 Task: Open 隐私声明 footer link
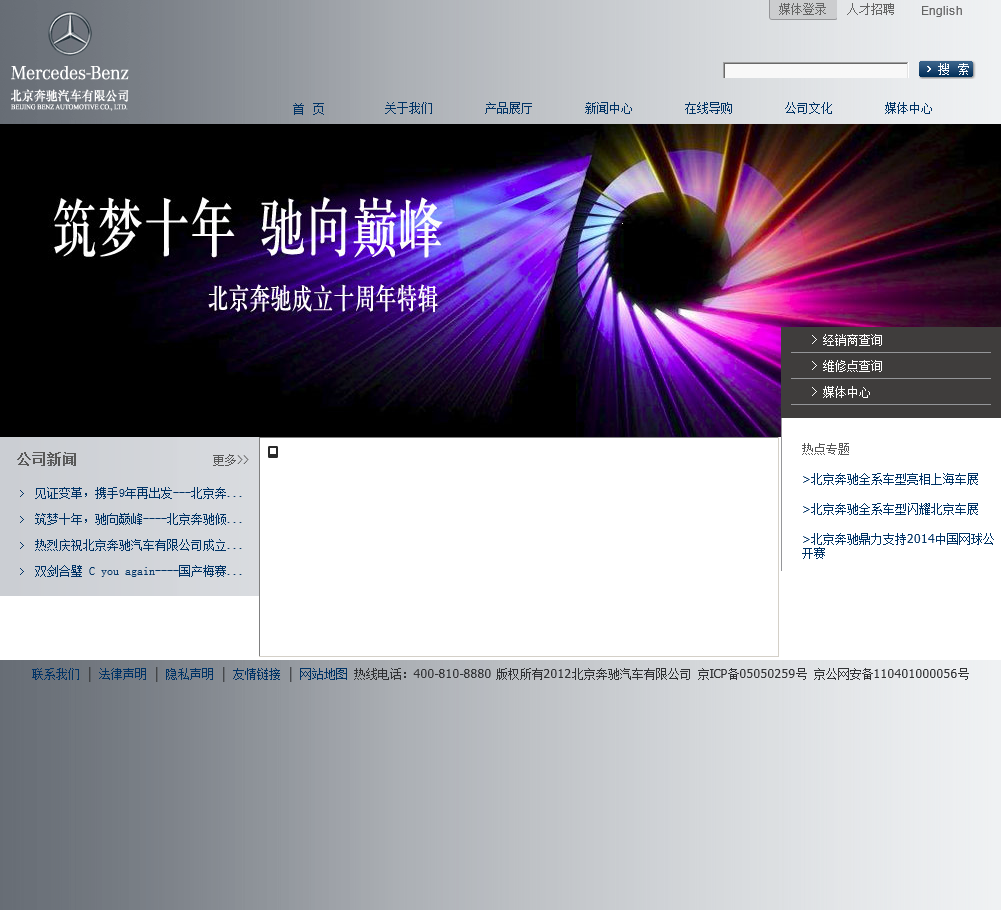click(x=190, y=674)
